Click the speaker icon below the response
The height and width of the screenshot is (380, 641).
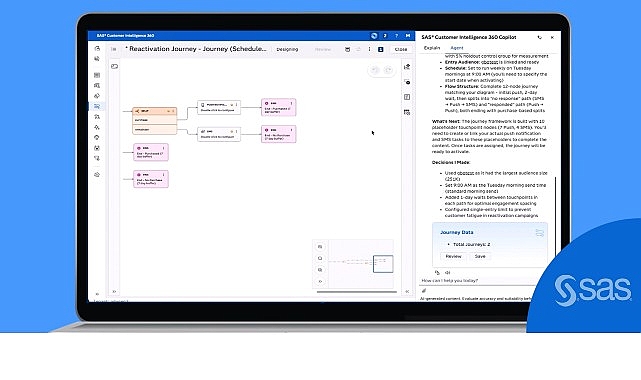point(447,273)
